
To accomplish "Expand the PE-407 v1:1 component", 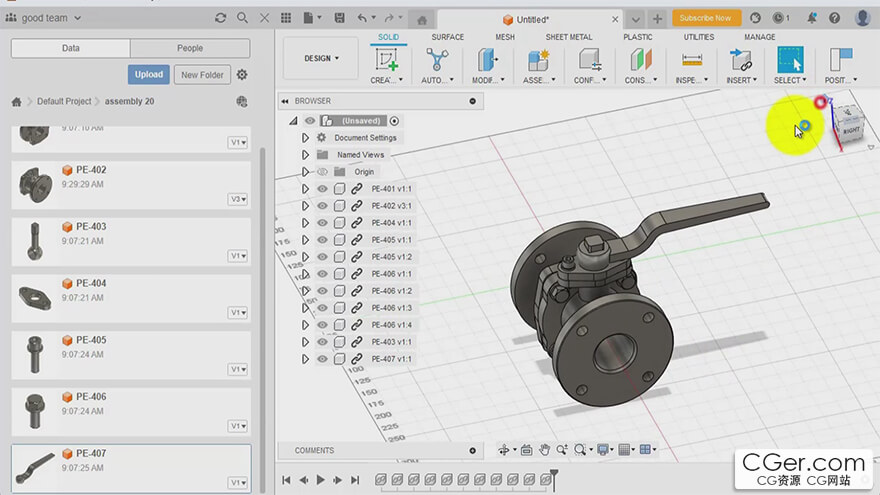I will pos(305,359).
